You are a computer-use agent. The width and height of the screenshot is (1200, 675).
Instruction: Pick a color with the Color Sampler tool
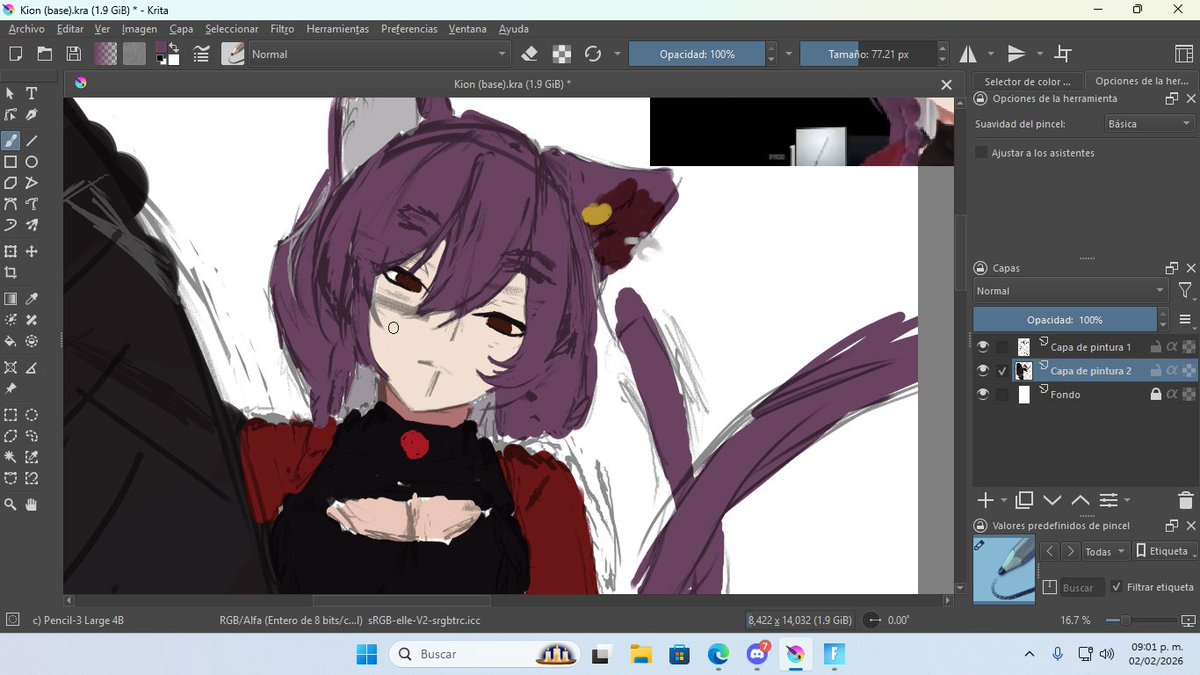[x=33, y=297]
